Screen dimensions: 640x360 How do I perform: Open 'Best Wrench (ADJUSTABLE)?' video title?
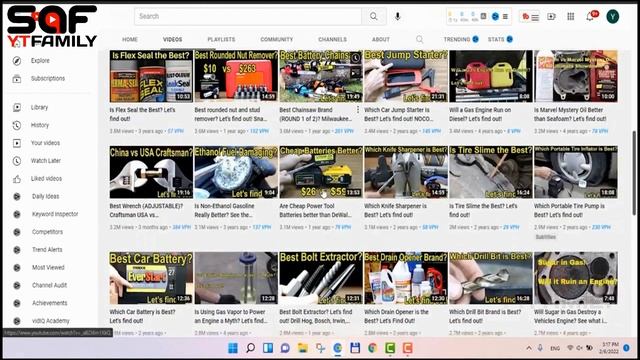coord(146,210)
